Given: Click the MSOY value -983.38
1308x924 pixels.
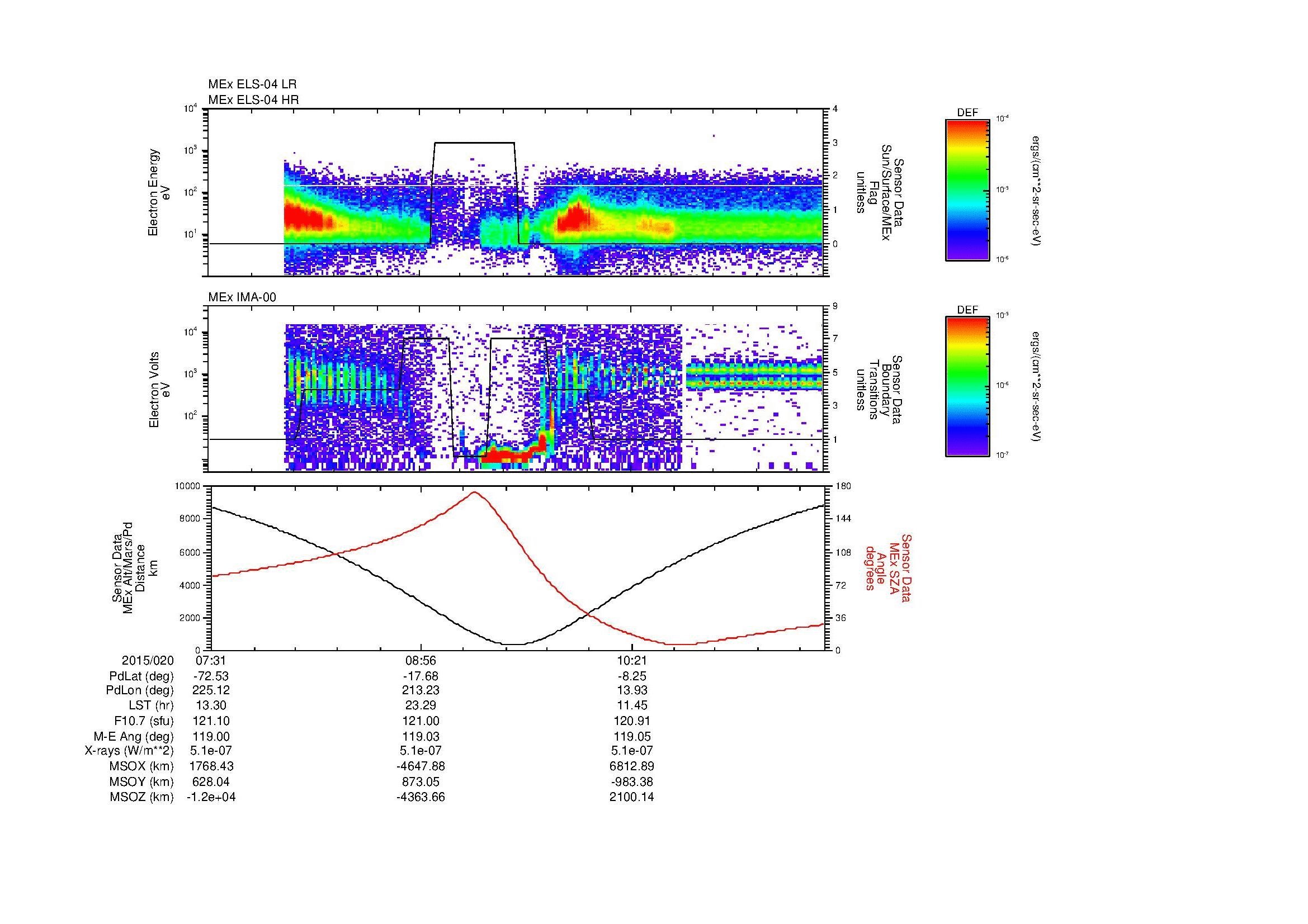Looking at the screenshot, I should pyautogui.click(x=632, y=781).
